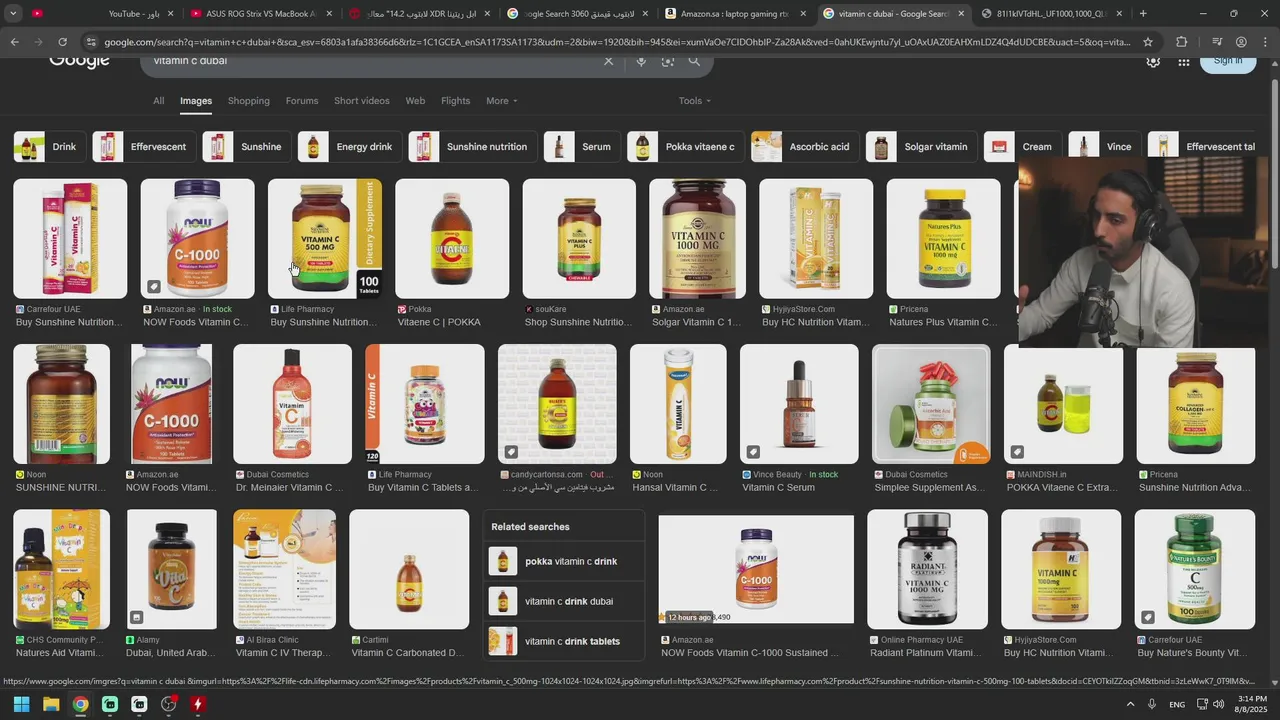Expand the Tools dropdown

(x=694, y=101)
